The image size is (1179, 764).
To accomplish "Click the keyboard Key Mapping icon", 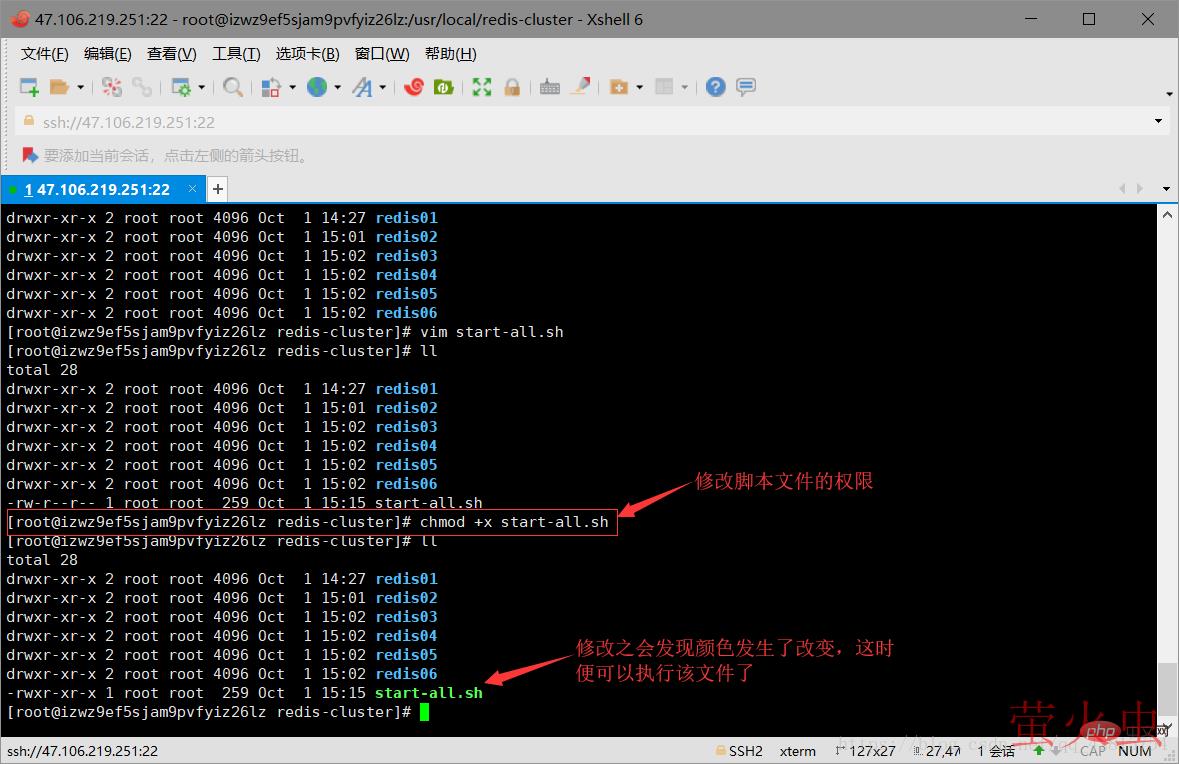I will pyautogui.click(x=549, y=88).
